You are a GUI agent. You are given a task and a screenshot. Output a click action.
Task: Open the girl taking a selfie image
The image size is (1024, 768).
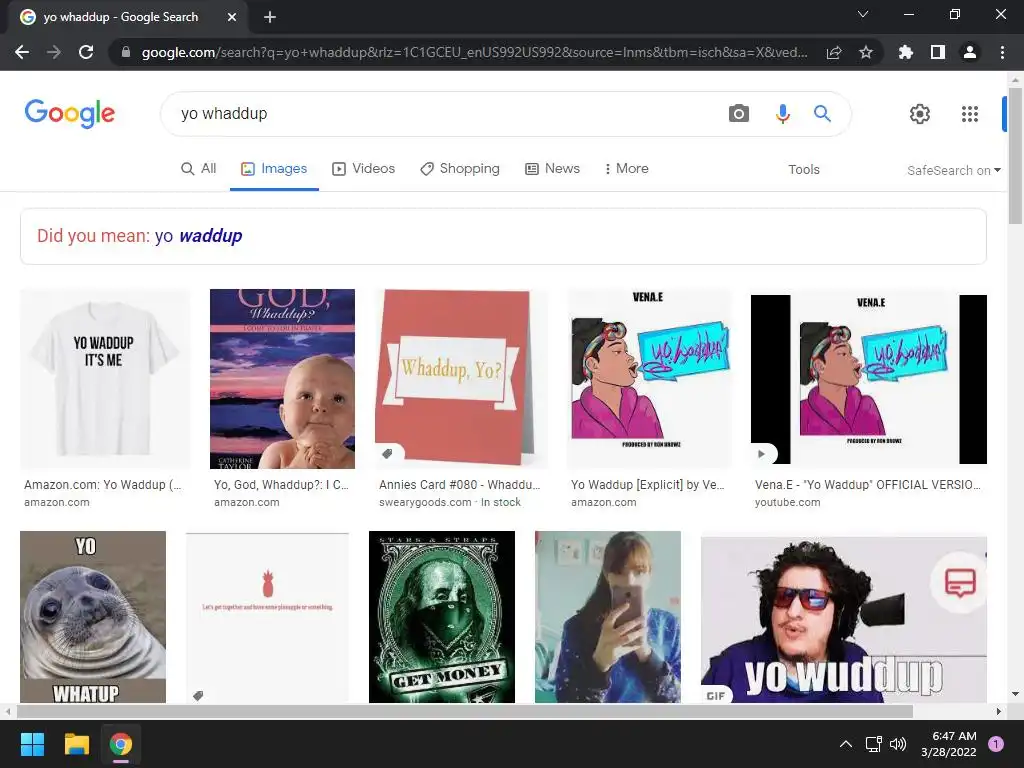click(608, 616)
